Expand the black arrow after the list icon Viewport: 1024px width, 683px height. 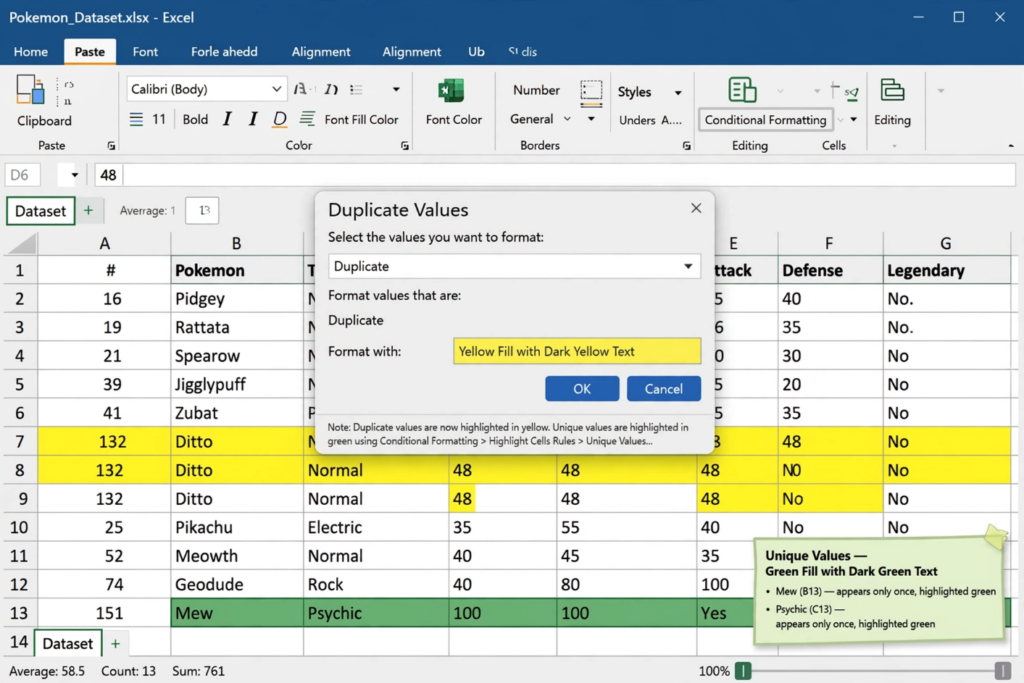[396, 89]
